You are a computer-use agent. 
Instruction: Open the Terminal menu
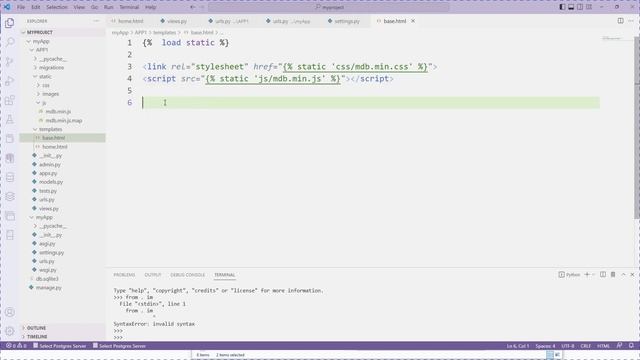click(x=129, y=7)
